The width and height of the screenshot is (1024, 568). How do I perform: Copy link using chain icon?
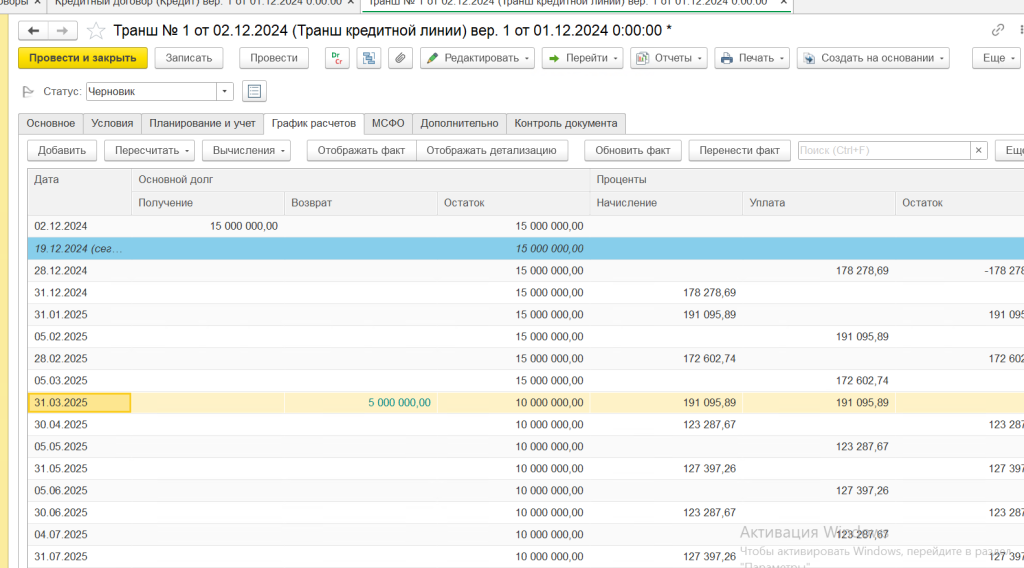997,30
